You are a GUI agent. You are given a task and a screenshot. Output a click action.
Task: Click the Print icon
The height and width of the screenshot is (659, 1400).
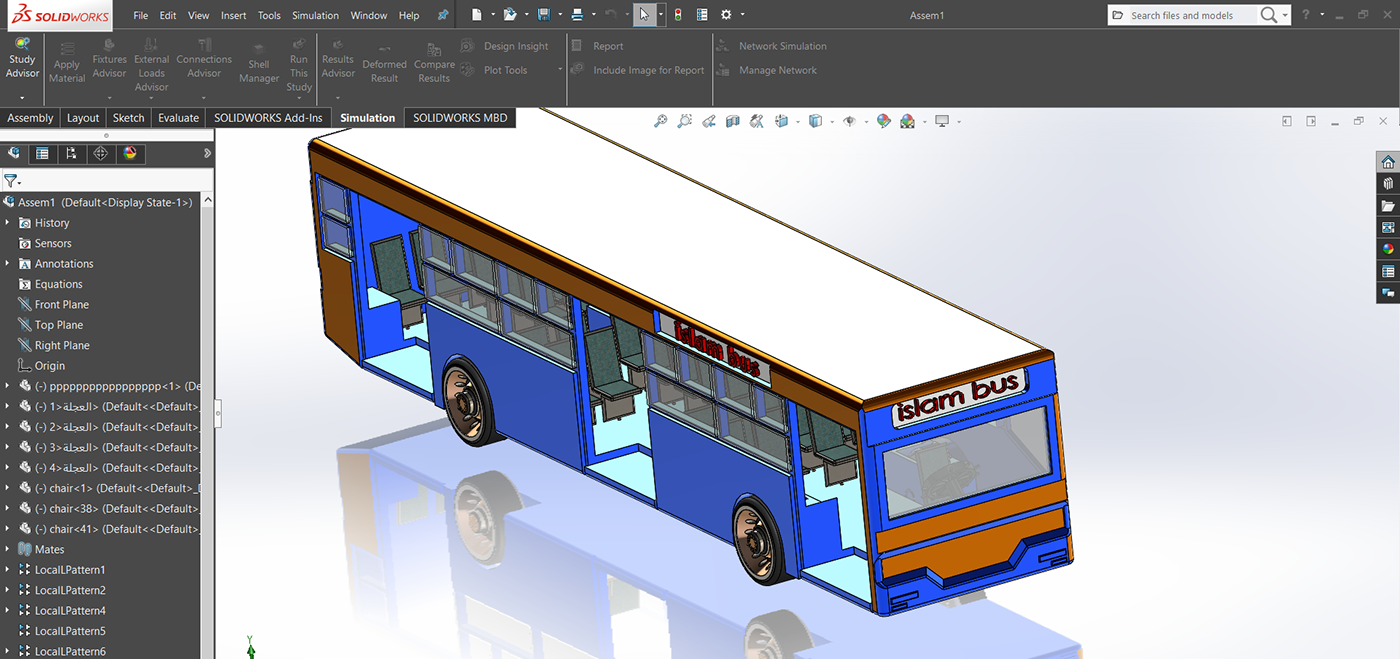click(577, 15)
